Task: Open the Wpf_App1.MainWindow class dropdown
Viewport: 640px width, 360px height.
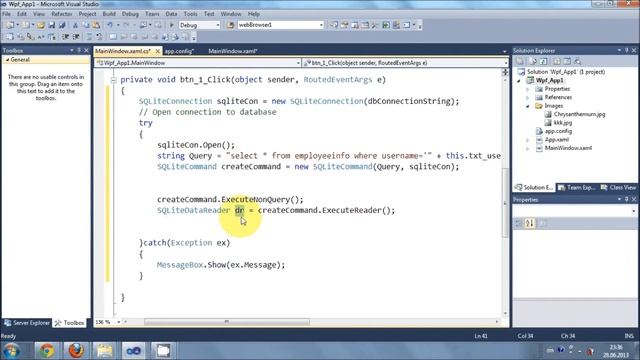Action: click(x=298, y=63)
